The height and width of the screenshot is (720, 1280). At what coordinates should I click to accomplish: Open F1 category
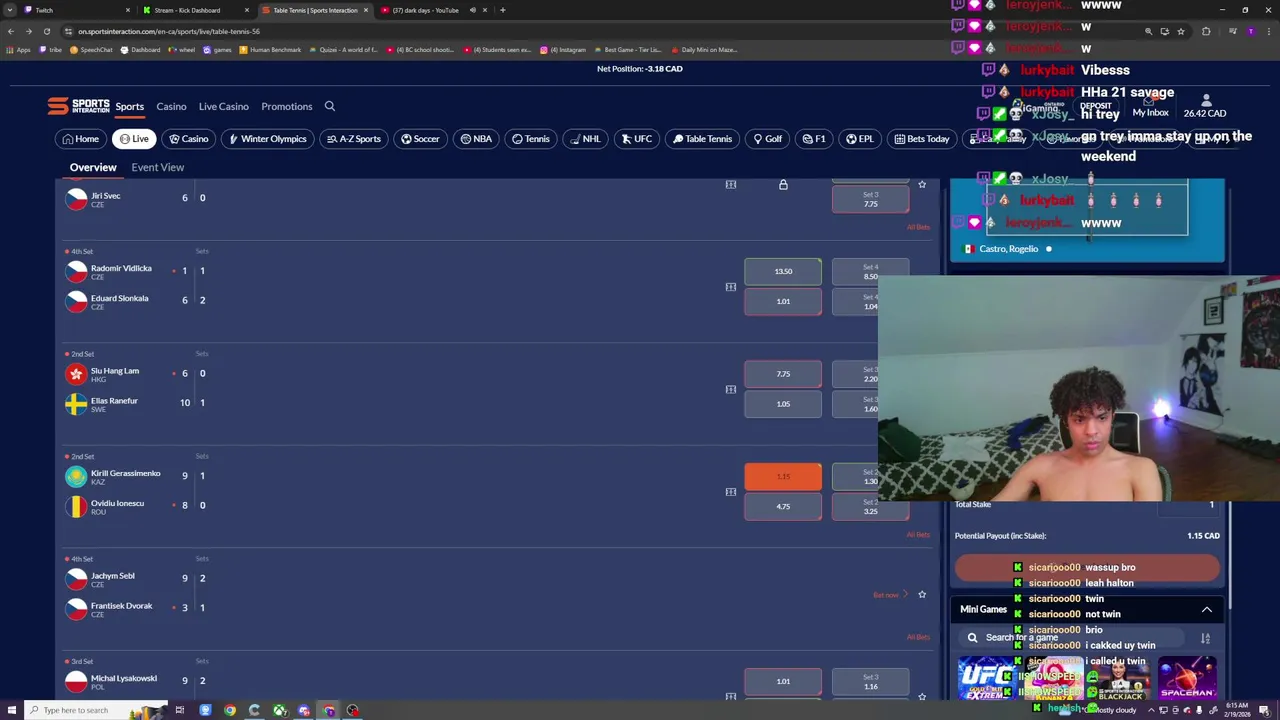(814, 139)
